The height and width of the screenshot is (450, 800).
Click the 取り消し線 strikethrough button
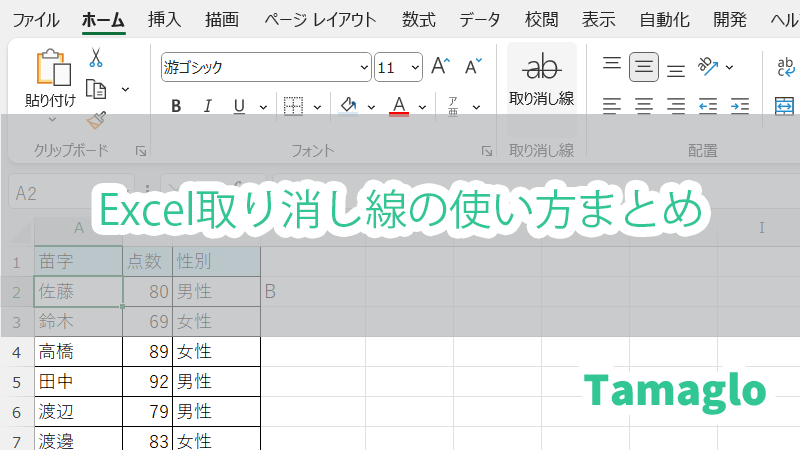pyautogui.click(x=541, y=78)
